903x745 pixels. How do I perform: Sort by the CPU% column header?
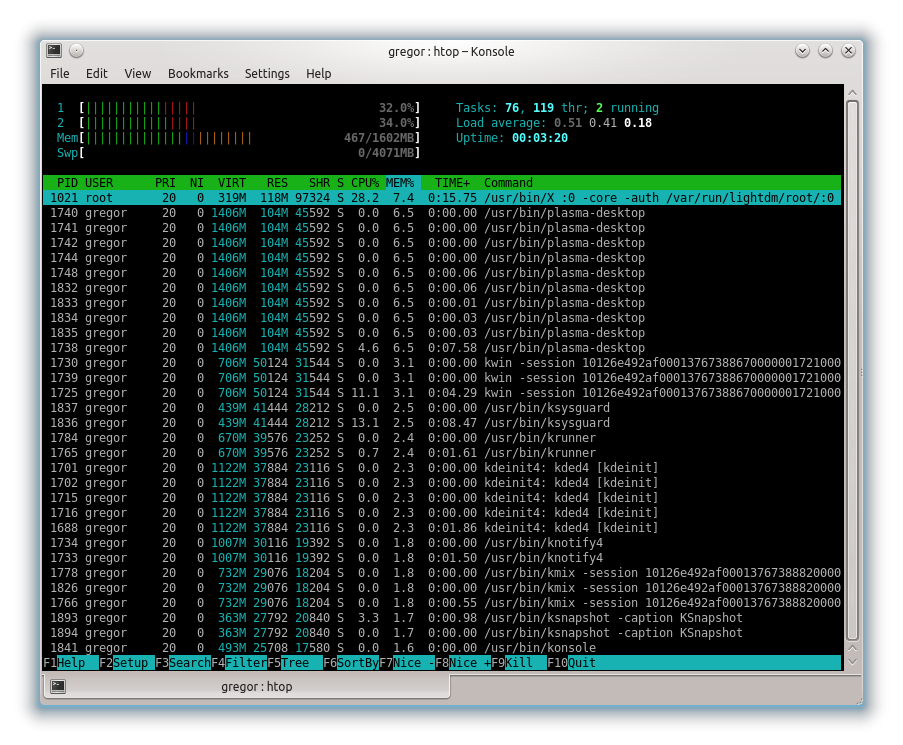click(x=364, y=183)
